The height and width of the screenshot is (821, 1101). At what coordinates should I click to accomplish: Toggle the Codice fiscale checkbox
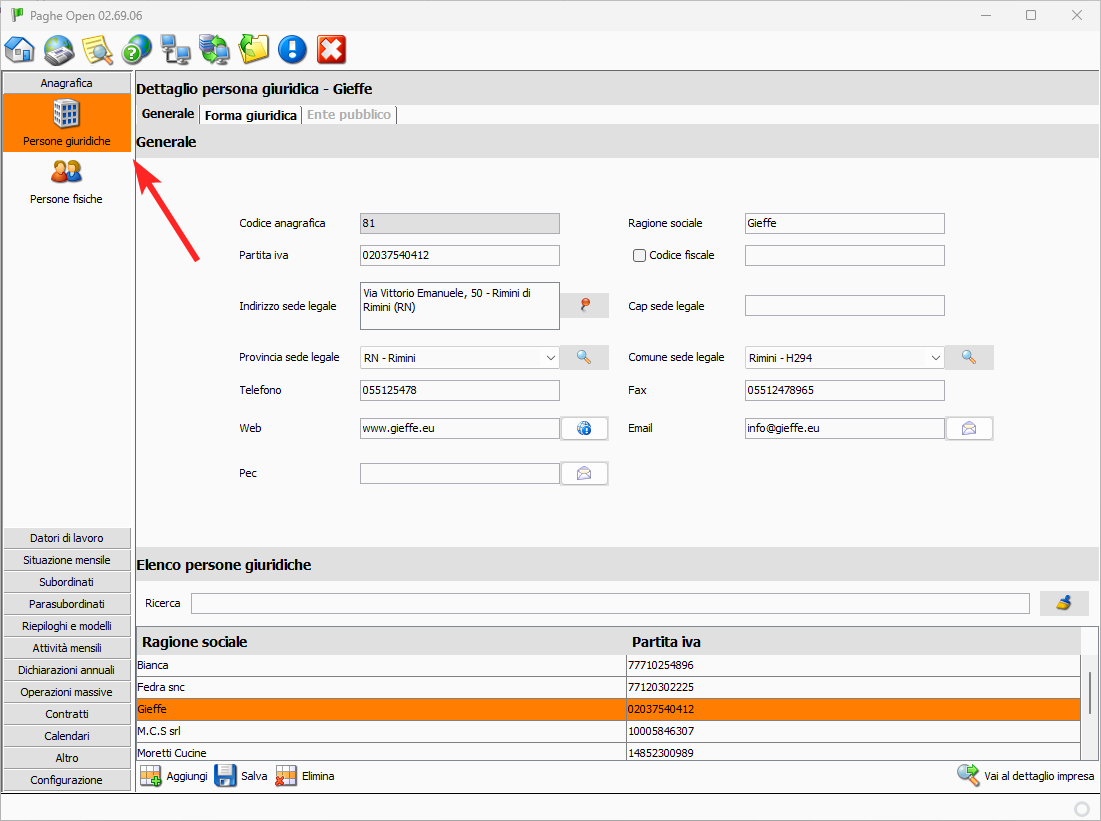pos(640,255)
